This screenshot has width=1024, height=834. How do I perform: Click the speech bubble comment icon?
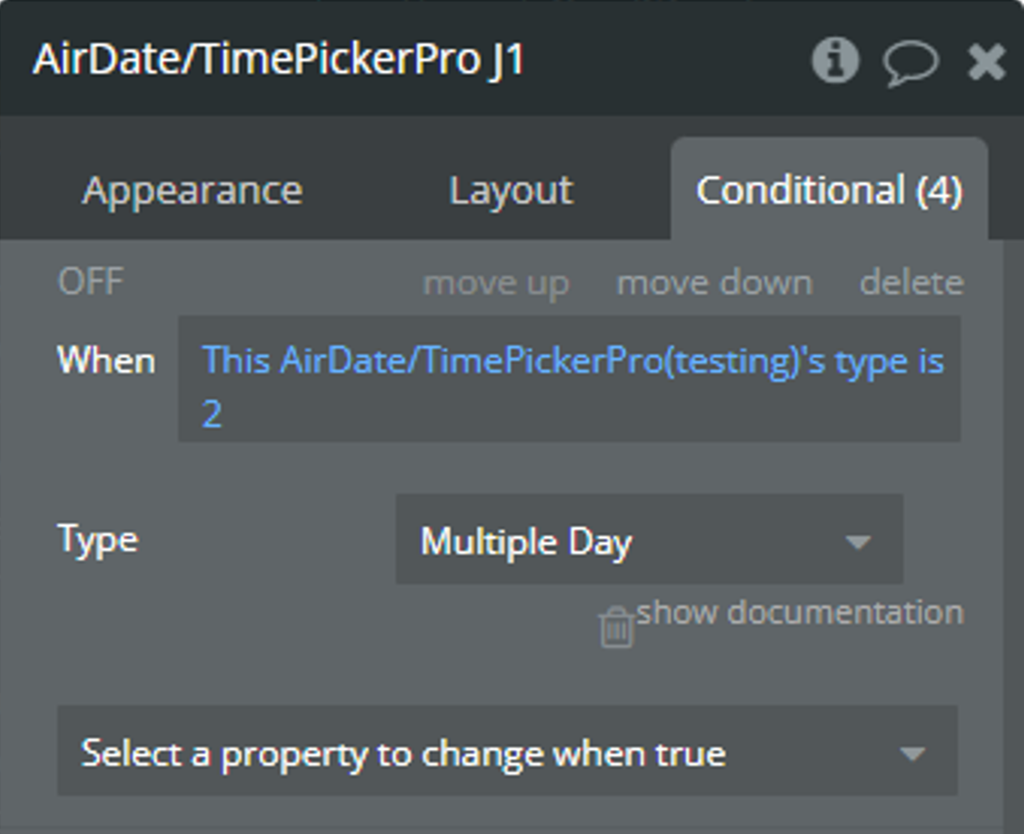(910, 62)
